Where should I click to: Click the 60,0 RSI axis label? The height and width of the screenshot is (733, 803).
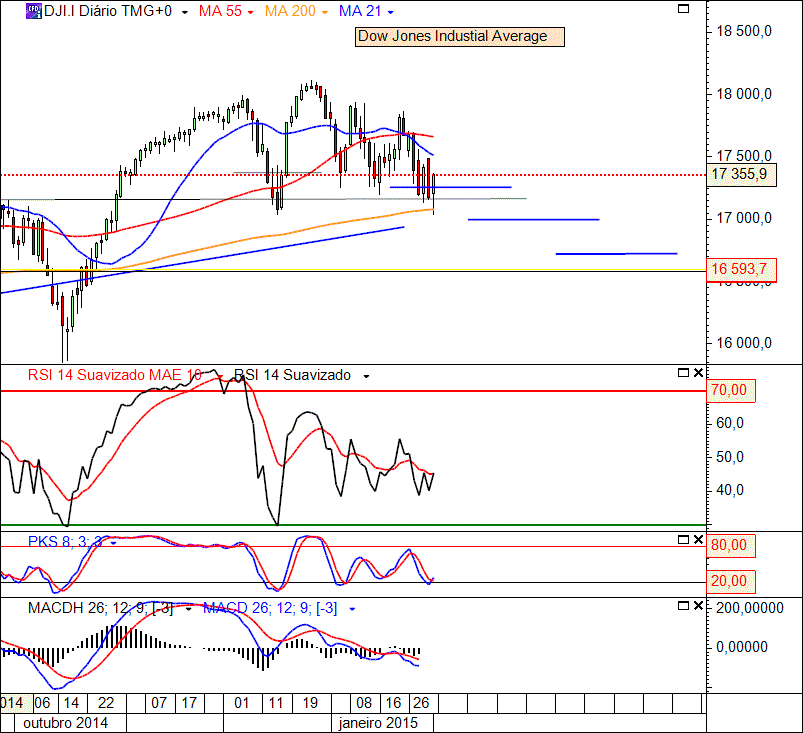(729, 424)
